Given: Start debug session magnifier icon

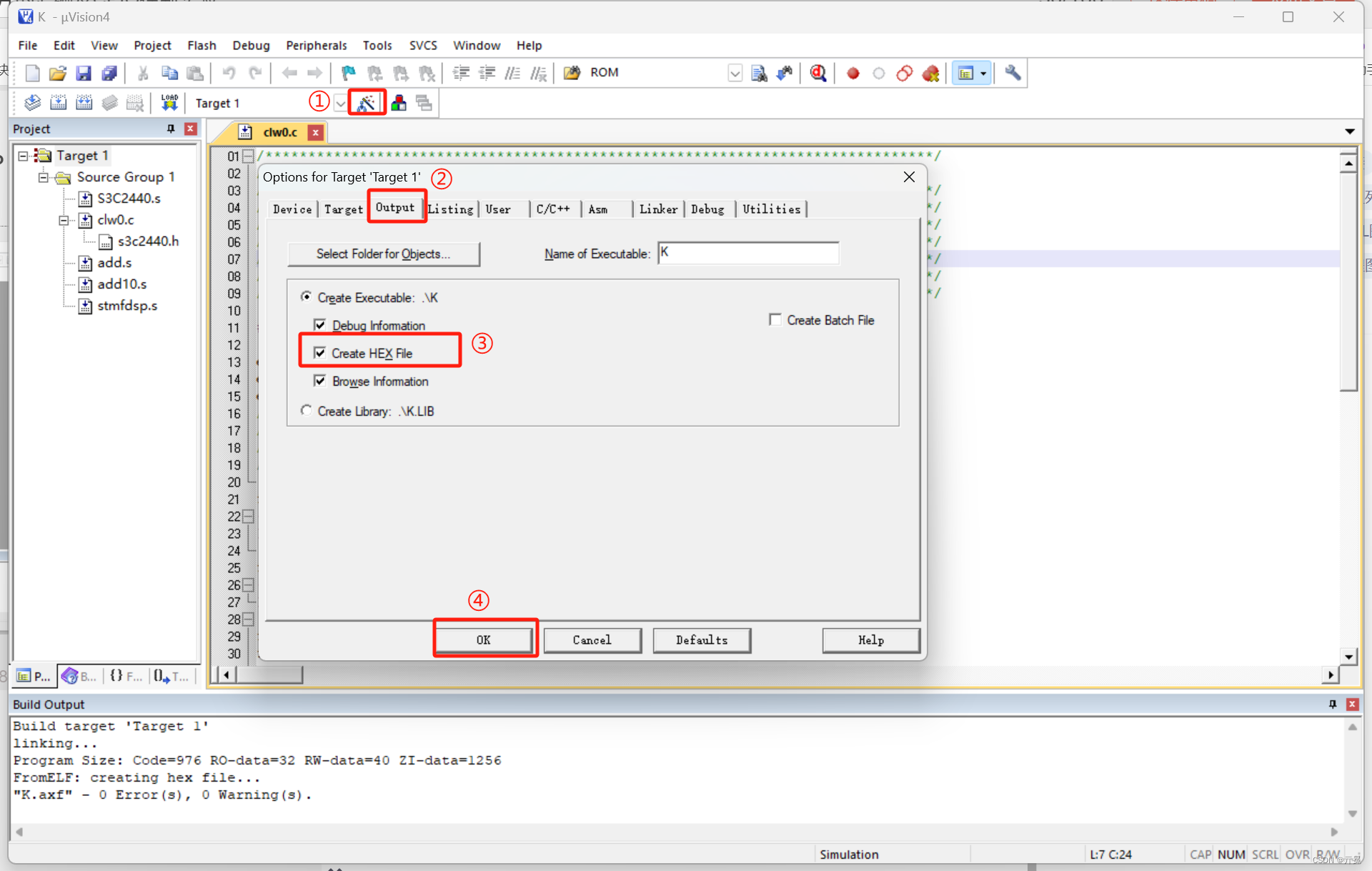Looking at the screenshot, I should [819, 73].
